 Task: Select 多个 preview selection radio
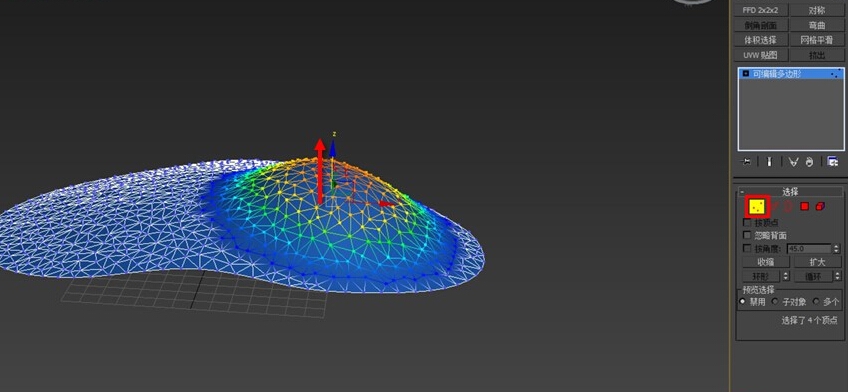click(x=816, y=302)
